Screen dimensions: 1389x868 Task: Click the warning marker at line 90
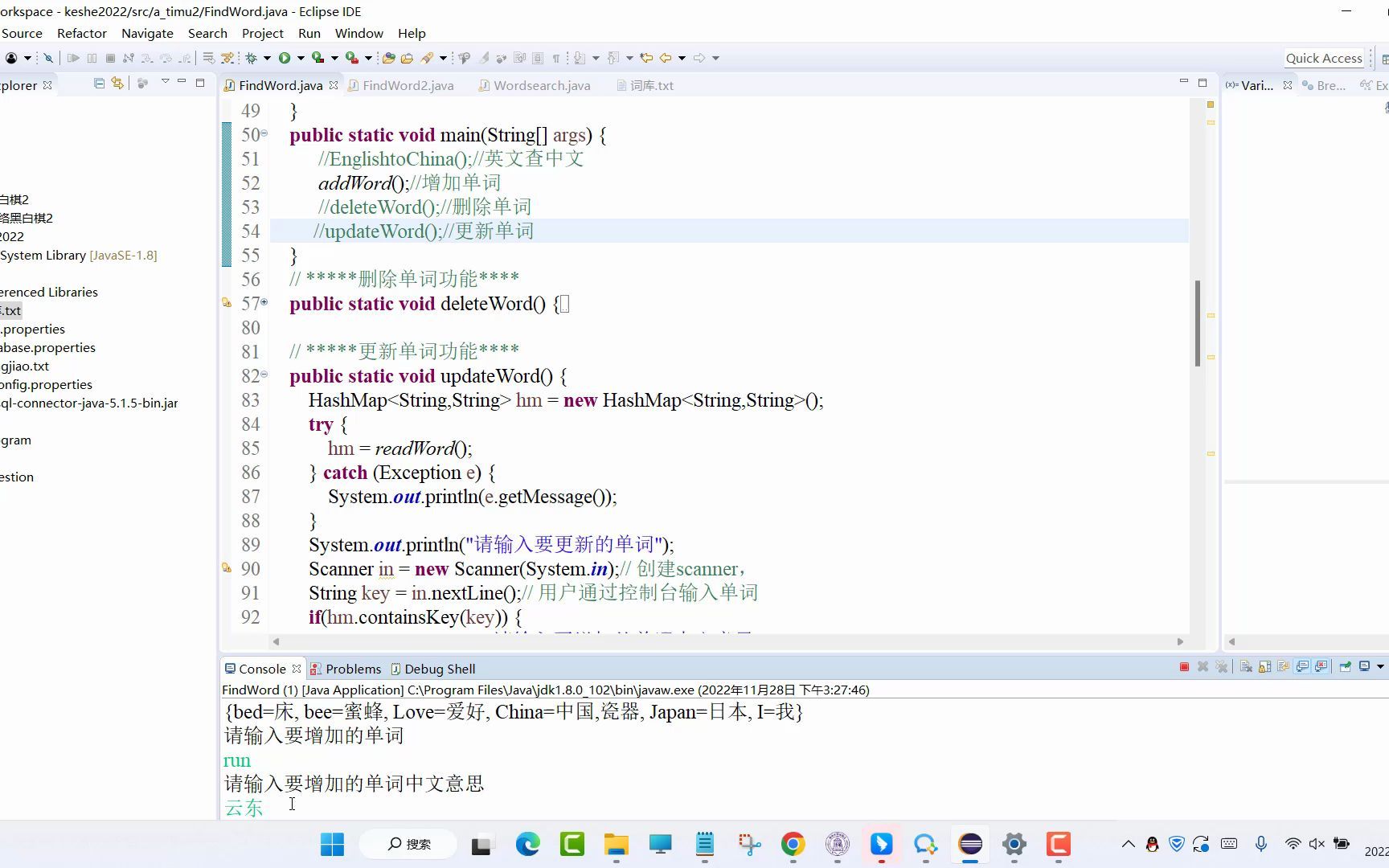click(227, 568)
